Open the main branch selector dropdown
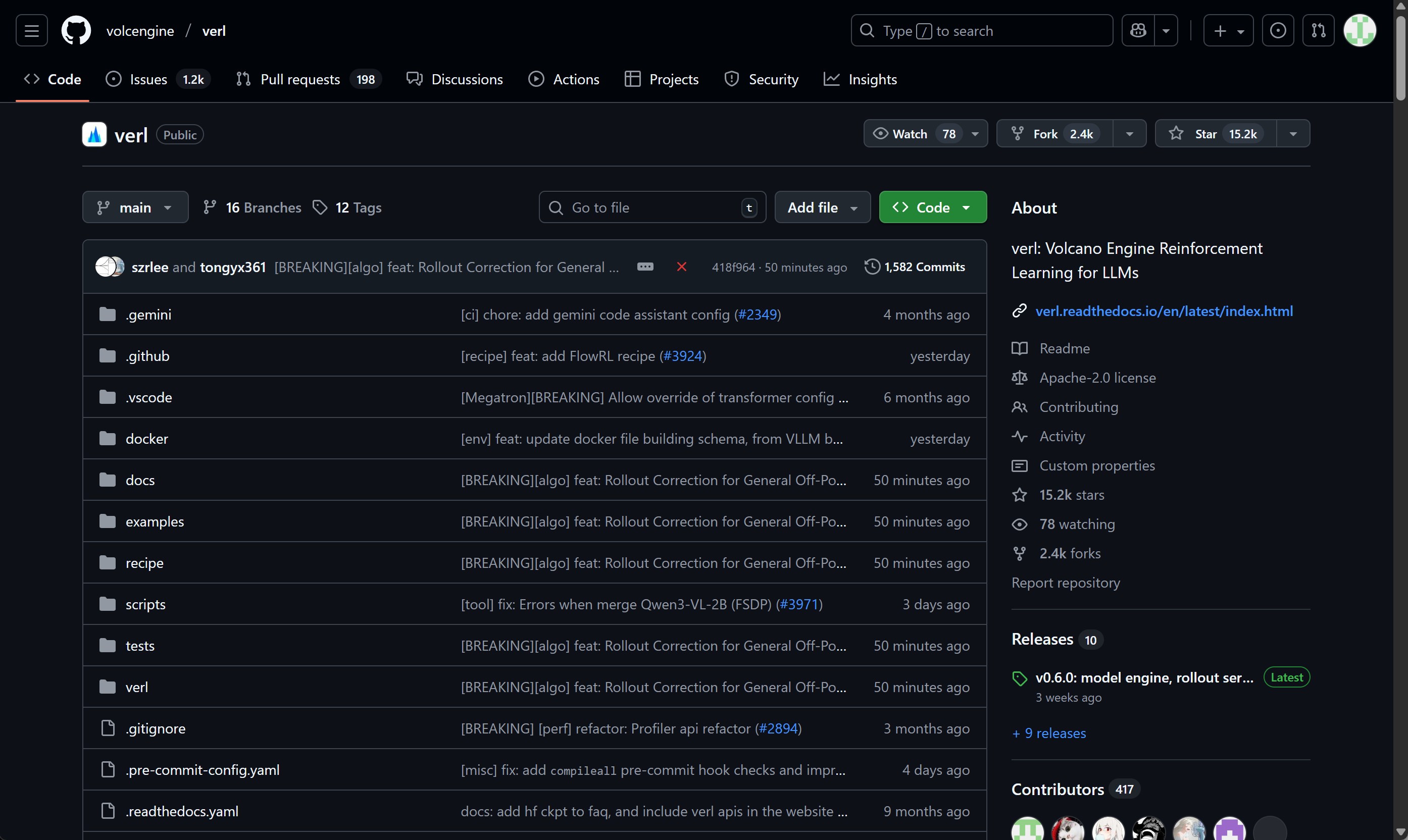This screenshot has height=840, width=1408. pyautogui.click(x=135, y=207)
